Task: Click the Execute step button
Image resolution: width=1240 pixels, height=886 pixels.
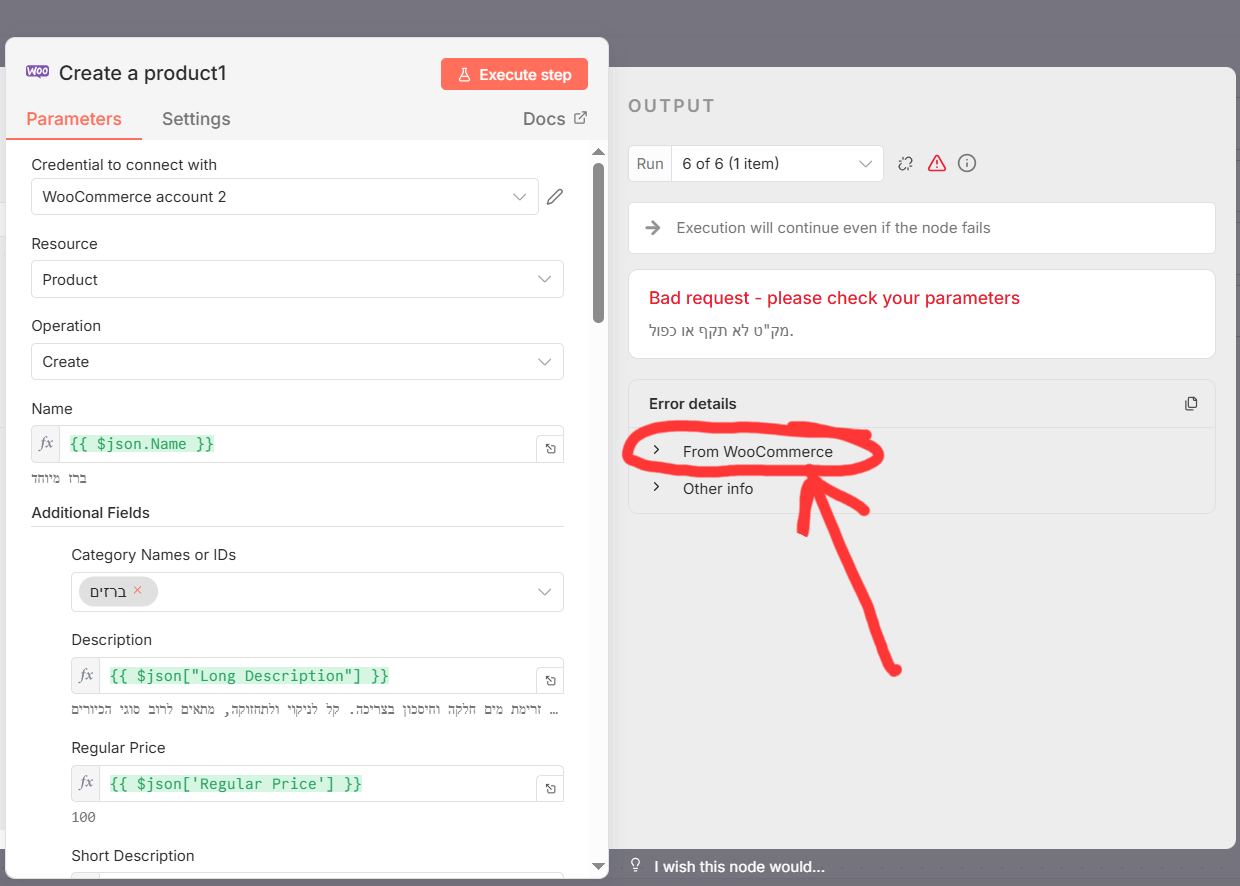Action: pyautogui.click(x=514, y=74)
